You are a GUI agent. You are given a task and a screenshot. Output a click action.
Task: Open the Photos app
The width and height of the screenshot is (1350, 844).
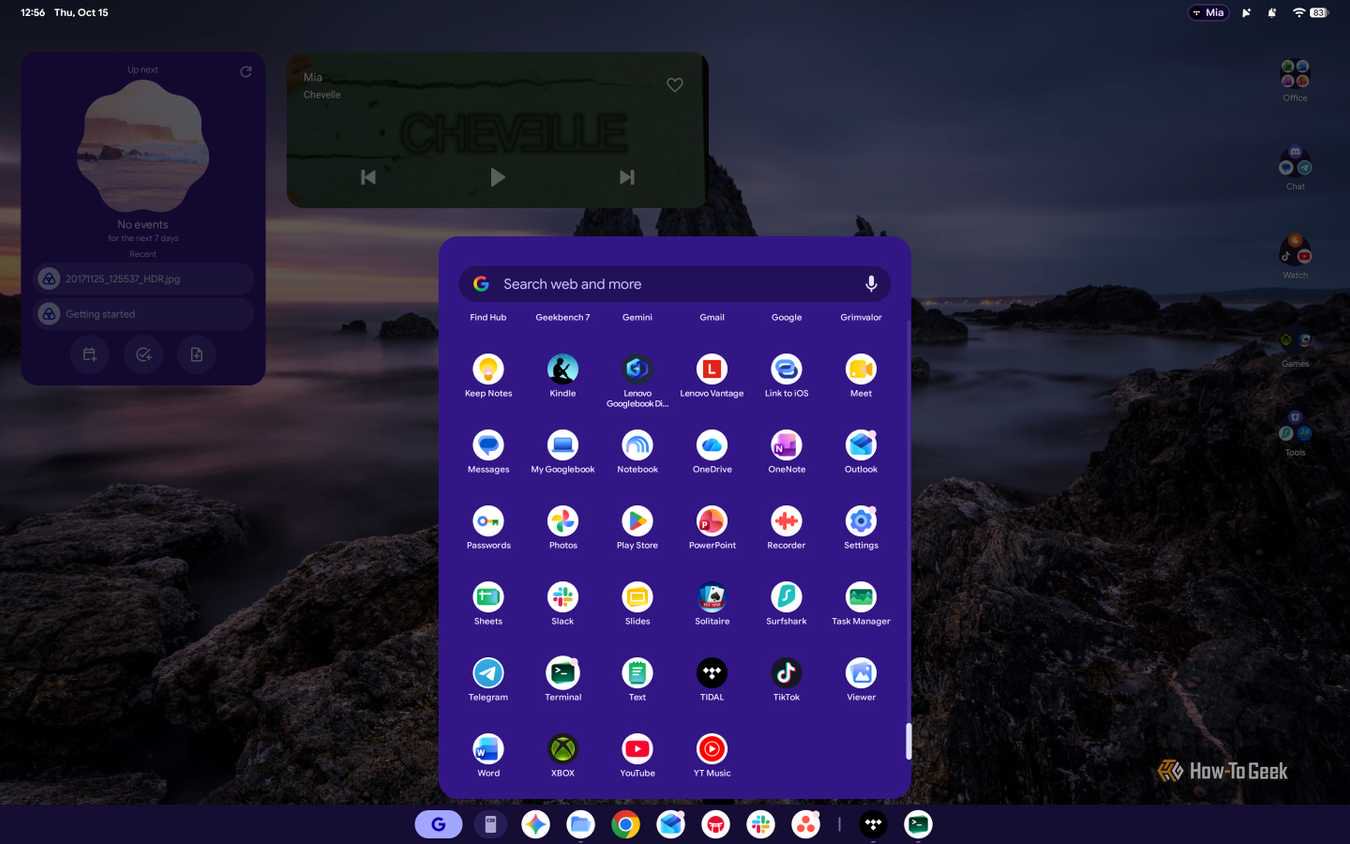point(563,521)
